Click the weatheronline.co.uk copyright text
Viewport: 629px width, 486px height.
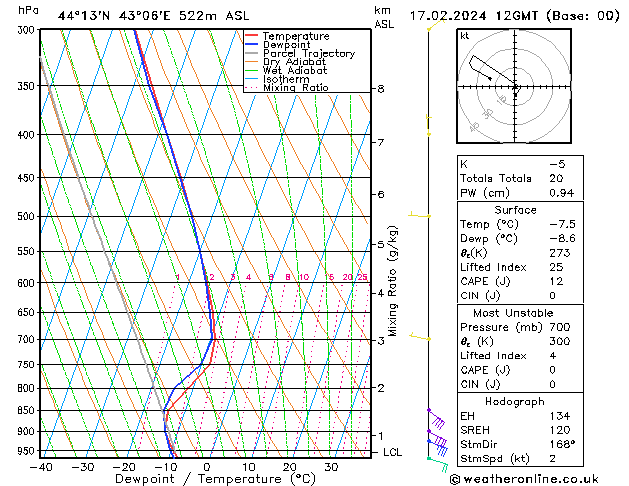(x=524, y=479)
